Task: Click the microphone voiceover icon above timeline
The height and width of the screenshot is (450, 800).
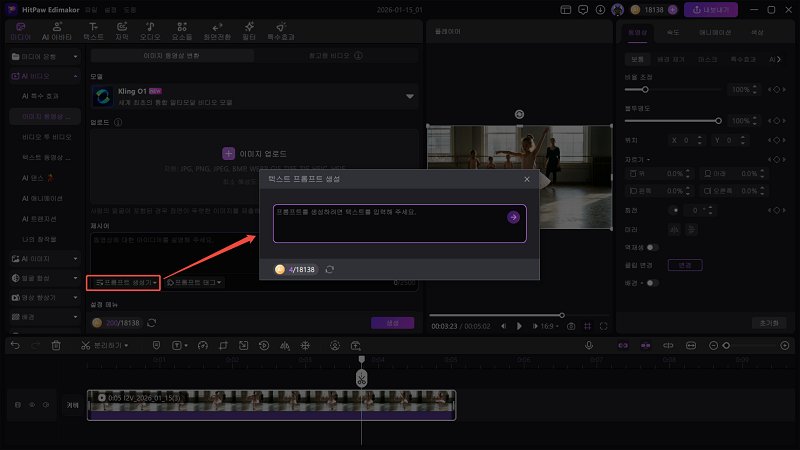Action: [589, 345]
